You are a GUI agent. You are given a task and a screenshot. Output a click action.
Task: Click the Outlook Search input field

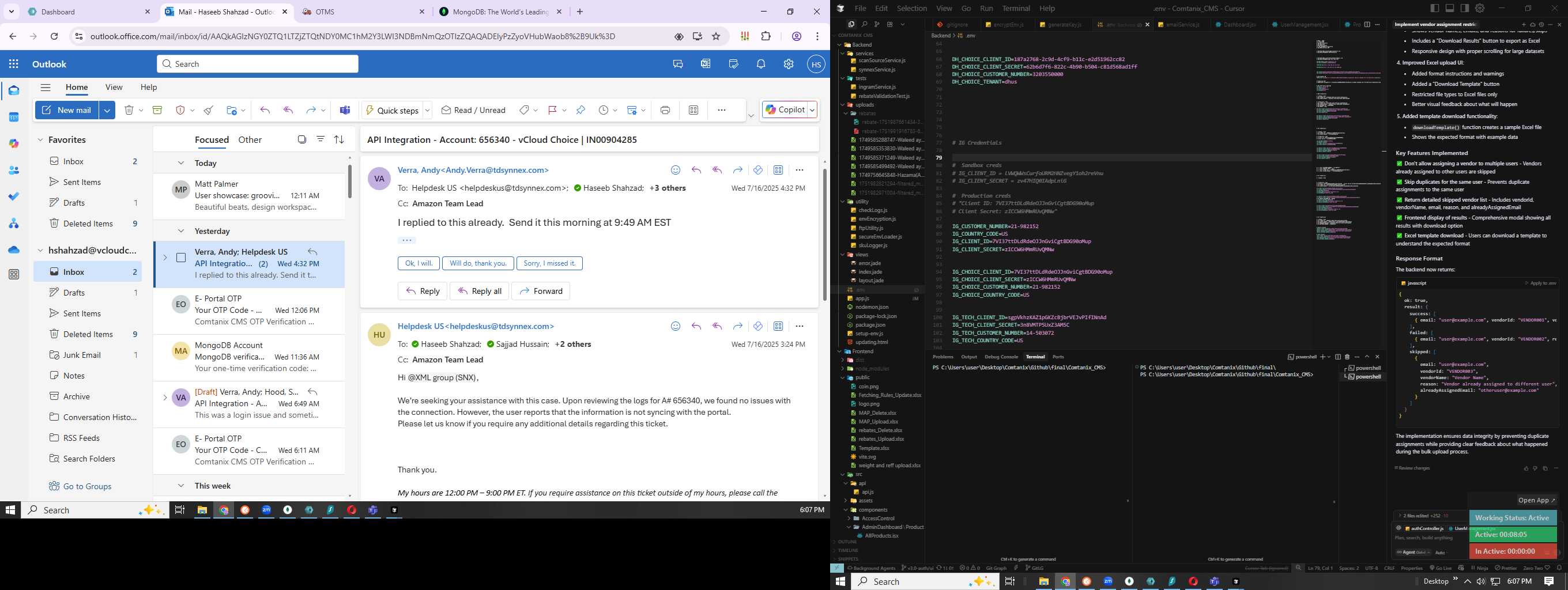(258, 64)
